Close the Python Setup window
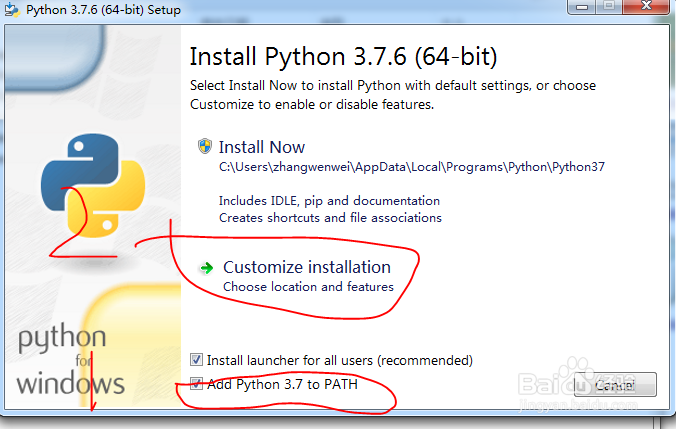Viewport: 676px width, 429px height. click(646, 6)
